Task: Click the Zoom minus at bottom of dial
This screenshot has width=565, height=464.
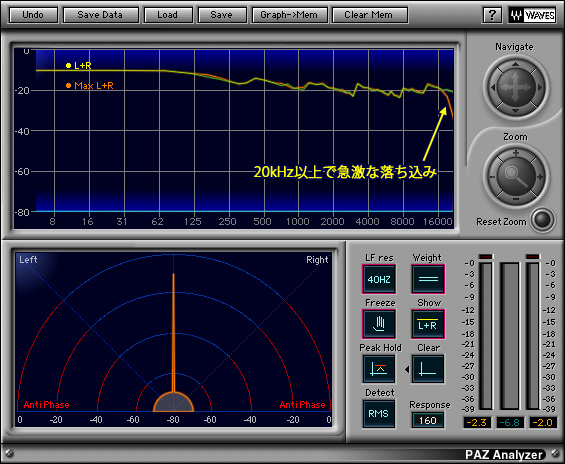Action: tap(516, 199)
